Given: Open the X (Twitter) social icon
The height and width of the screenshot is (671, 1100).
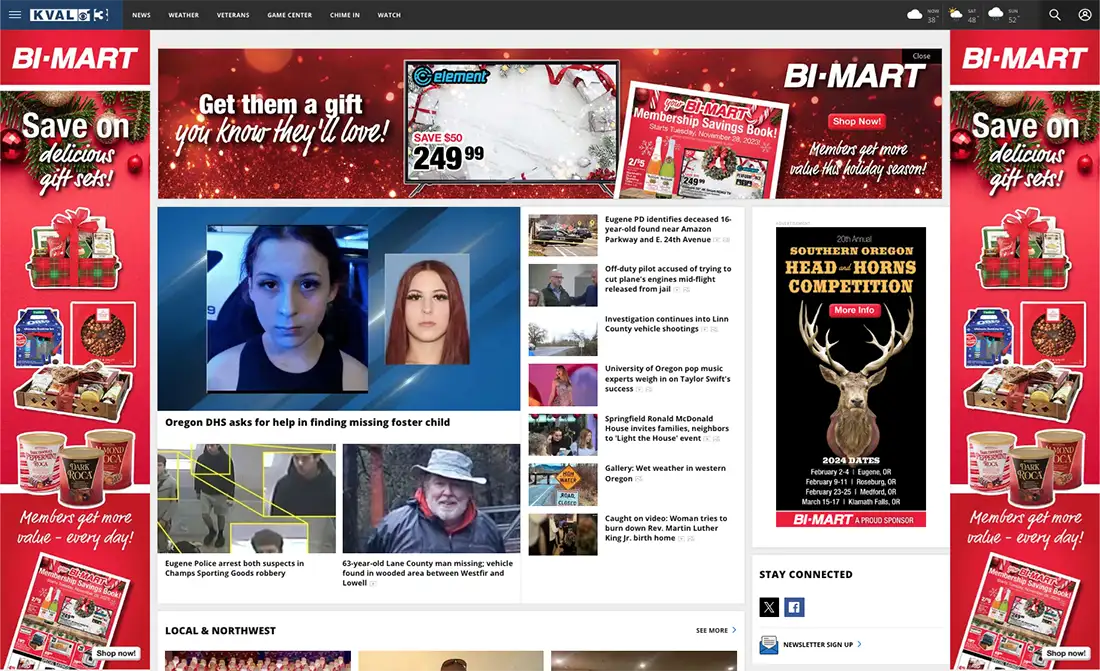Looking at the screenshot, I should [x=769, y=607].
